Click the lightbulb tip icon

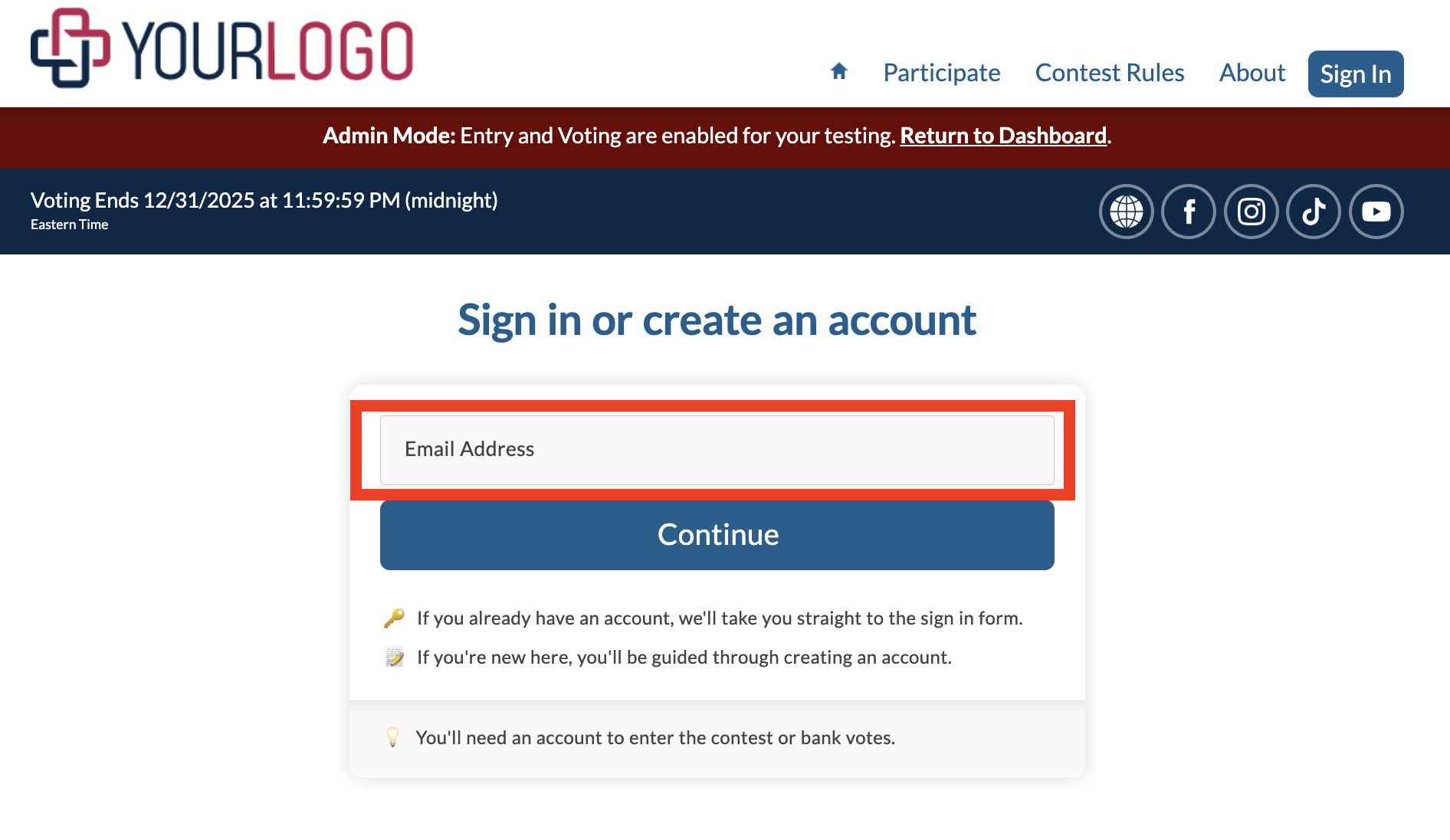pos(392,737)
